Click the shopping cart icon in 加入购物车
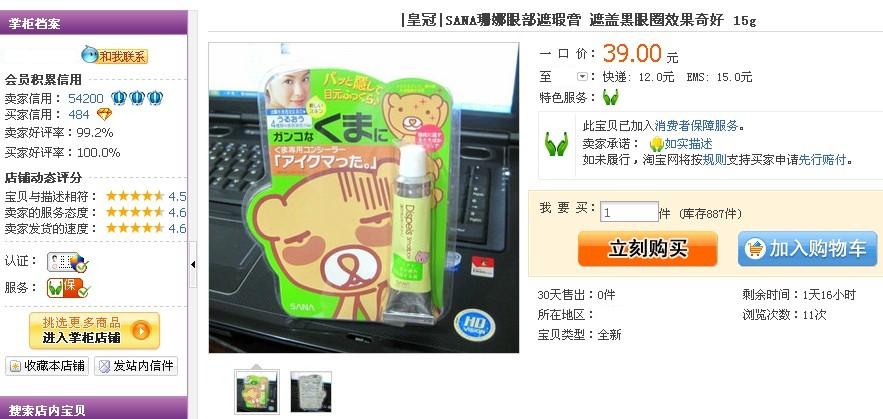Screen dimensions: 883x419 (x=755, y=248)
